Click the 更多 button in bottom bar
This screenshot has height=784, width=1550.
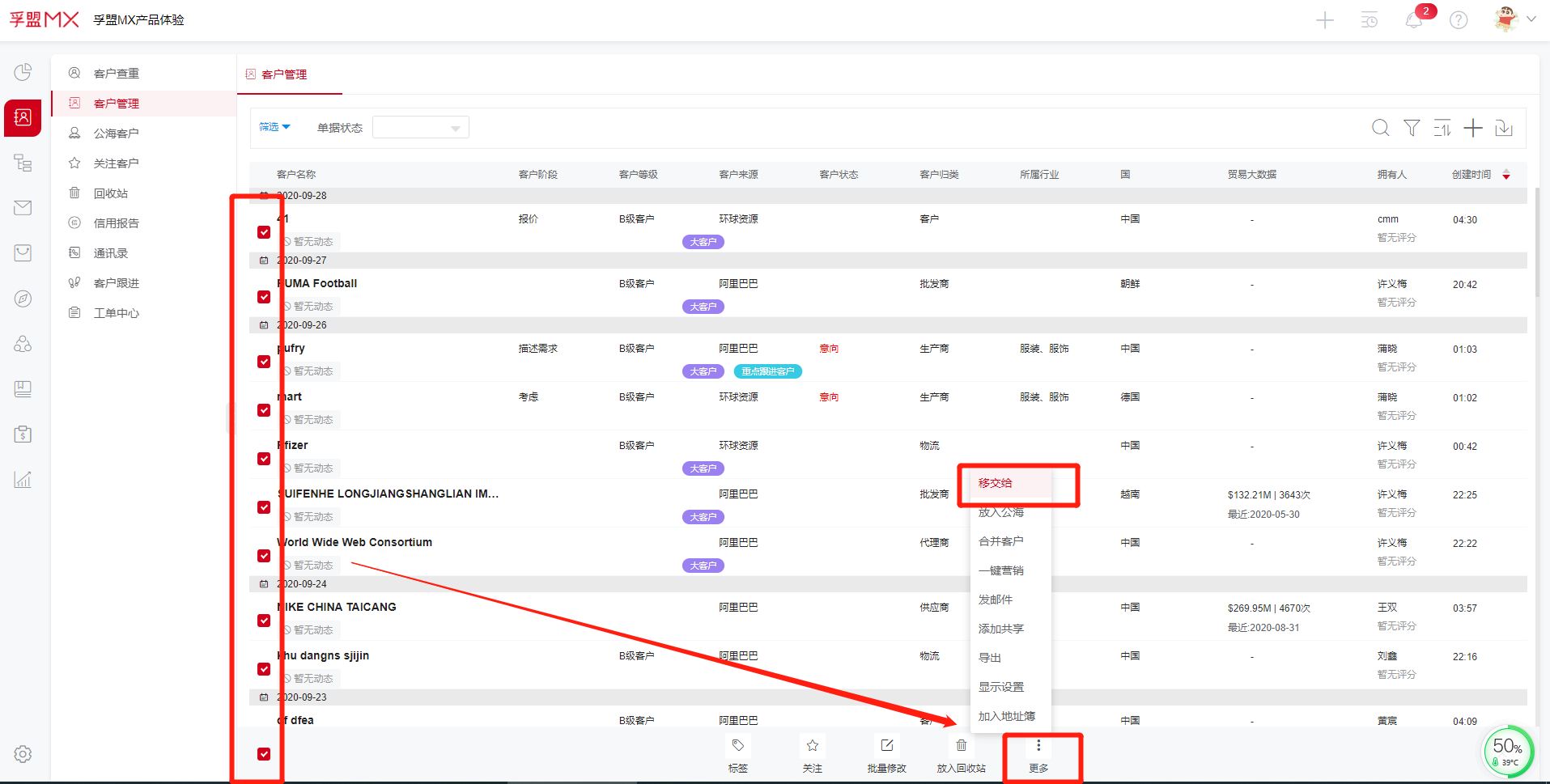tap(1038, 756)
